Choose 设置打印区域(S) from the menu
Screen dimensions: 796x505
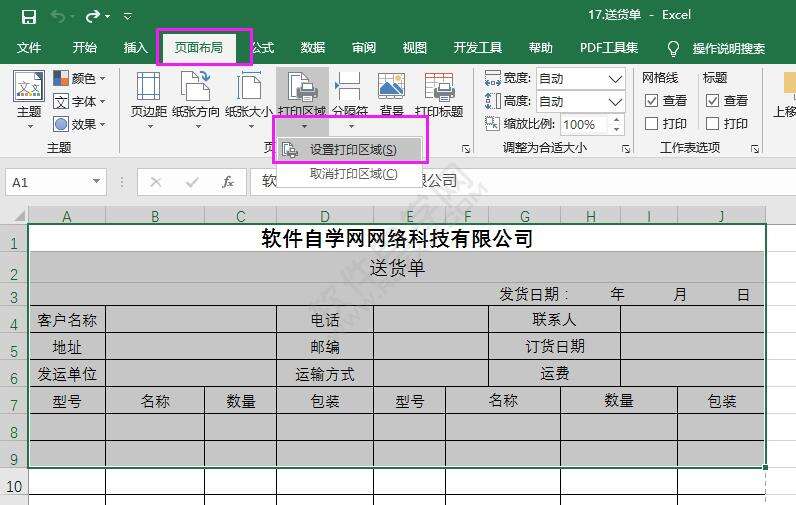[350, 150]
